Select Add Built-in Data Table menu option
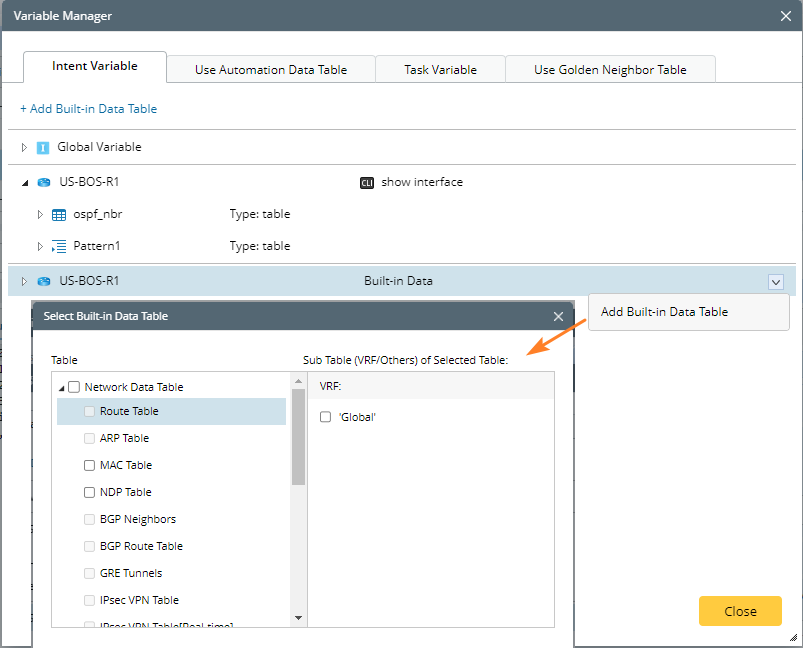 (x=664, y=312)
